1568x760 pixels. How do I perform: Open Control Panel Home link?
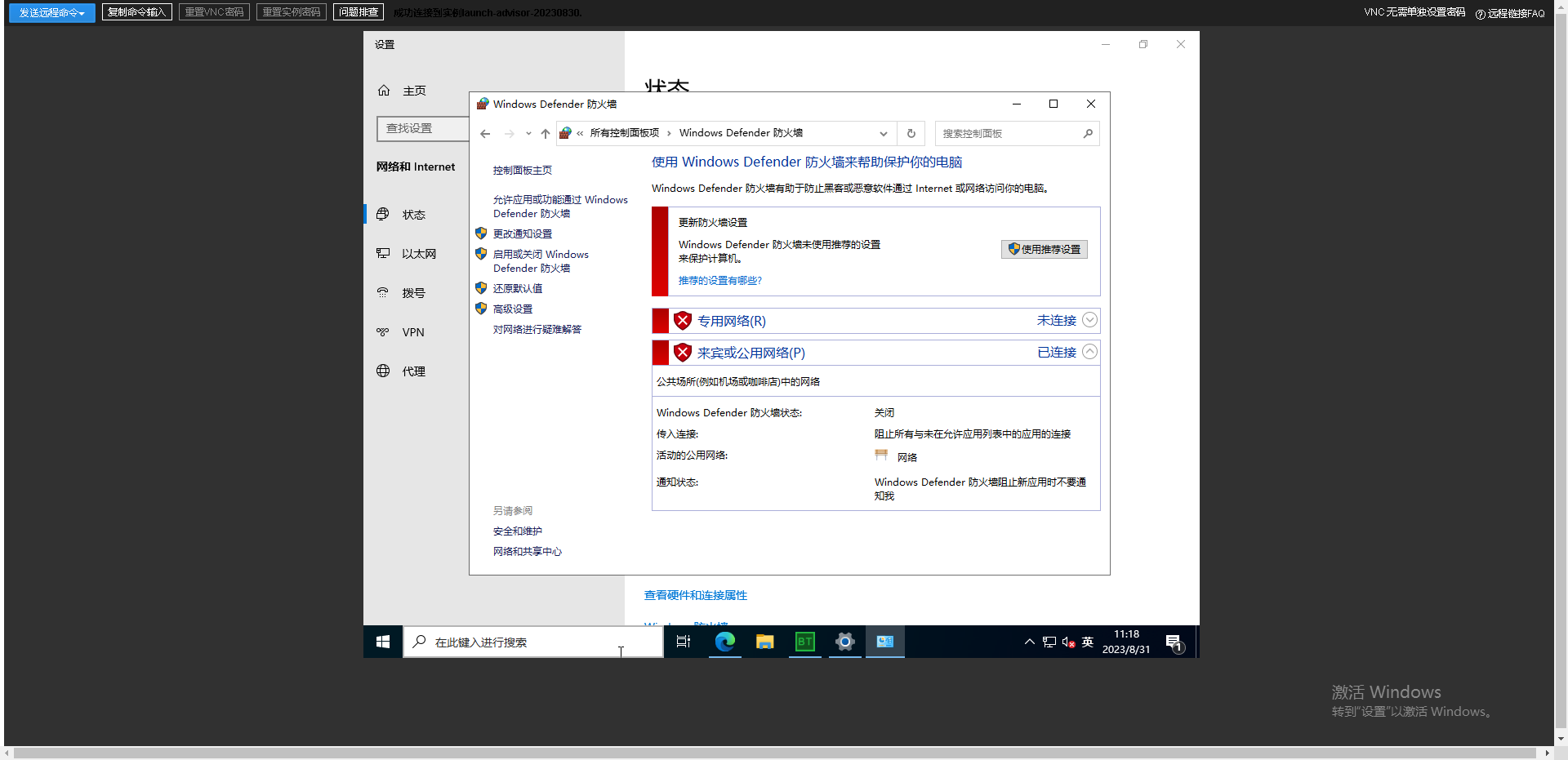point(523,171)
